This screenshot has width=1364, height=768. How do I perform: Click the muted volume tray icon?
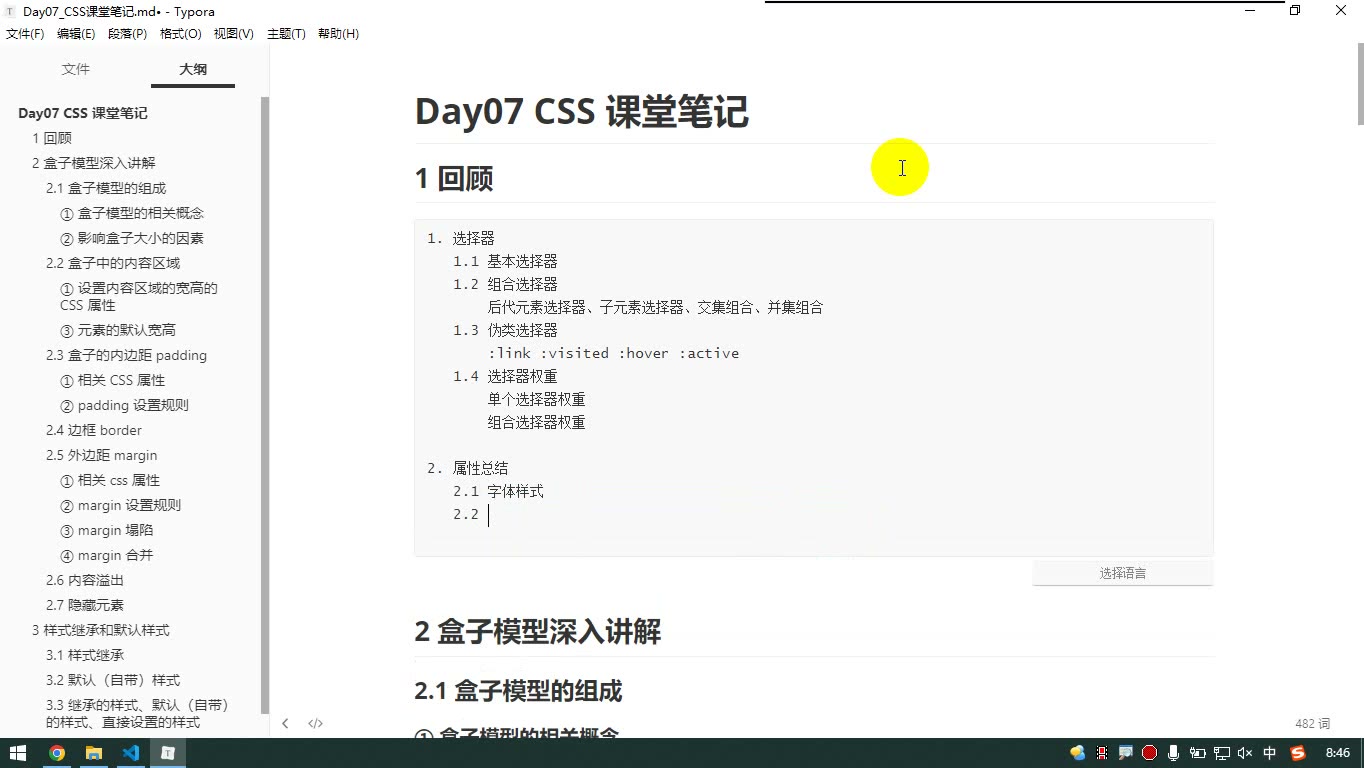pyautogui.click(x=1245, y=753)
